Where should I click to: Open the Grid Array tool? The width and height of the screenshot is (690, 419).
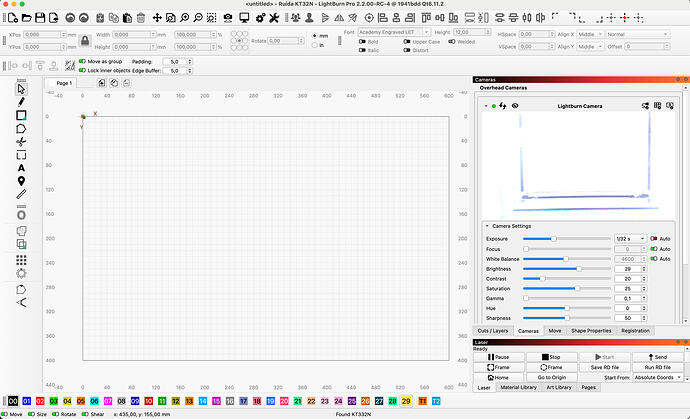pyautogui.click(x=21, y=260)
